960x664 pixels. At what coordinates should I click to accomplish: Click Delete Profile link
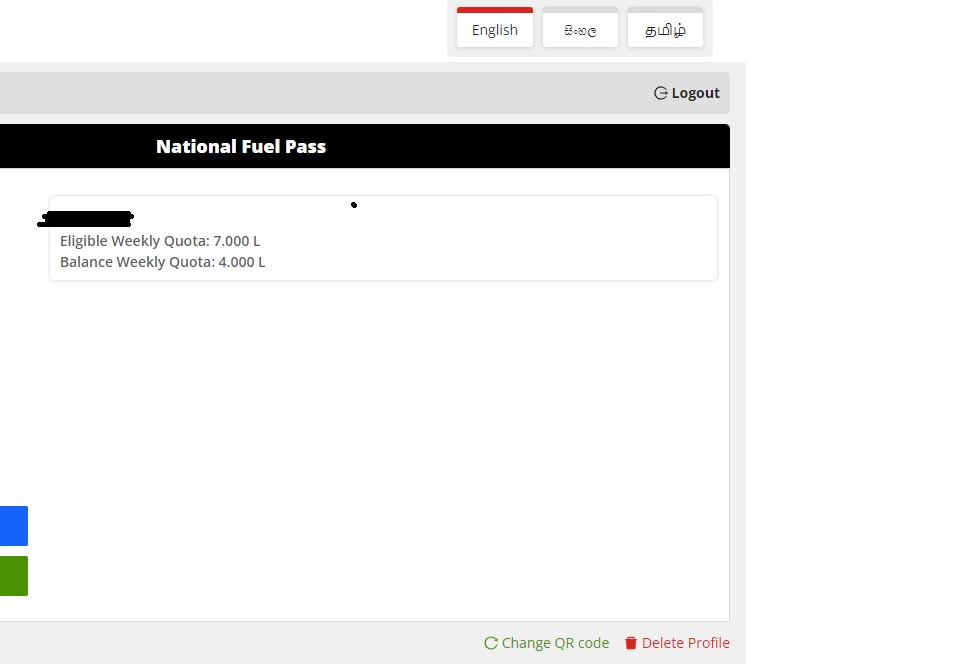(x=677, y=643)
